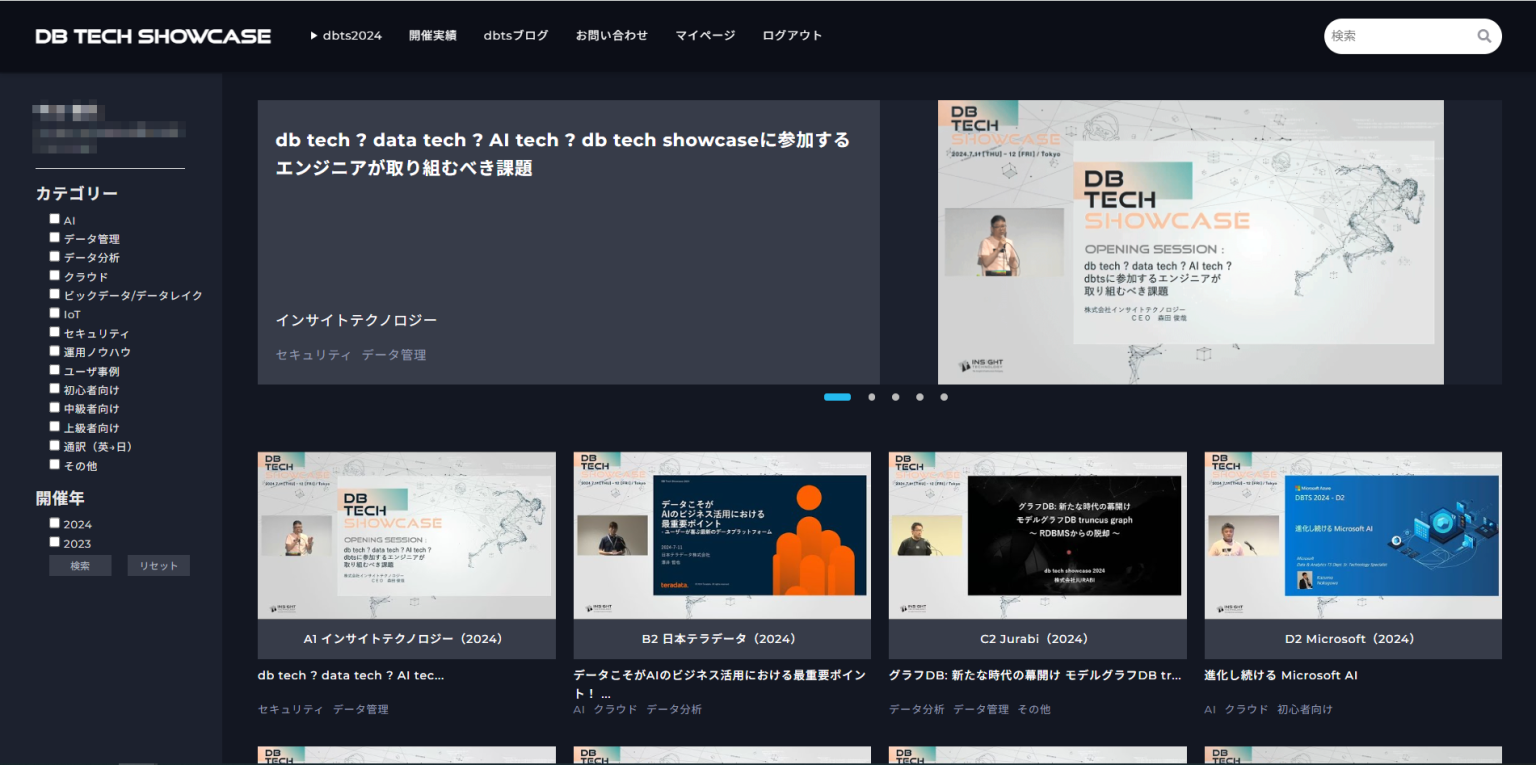Click クラウド tag under B2 card

(x=615, y=709)
